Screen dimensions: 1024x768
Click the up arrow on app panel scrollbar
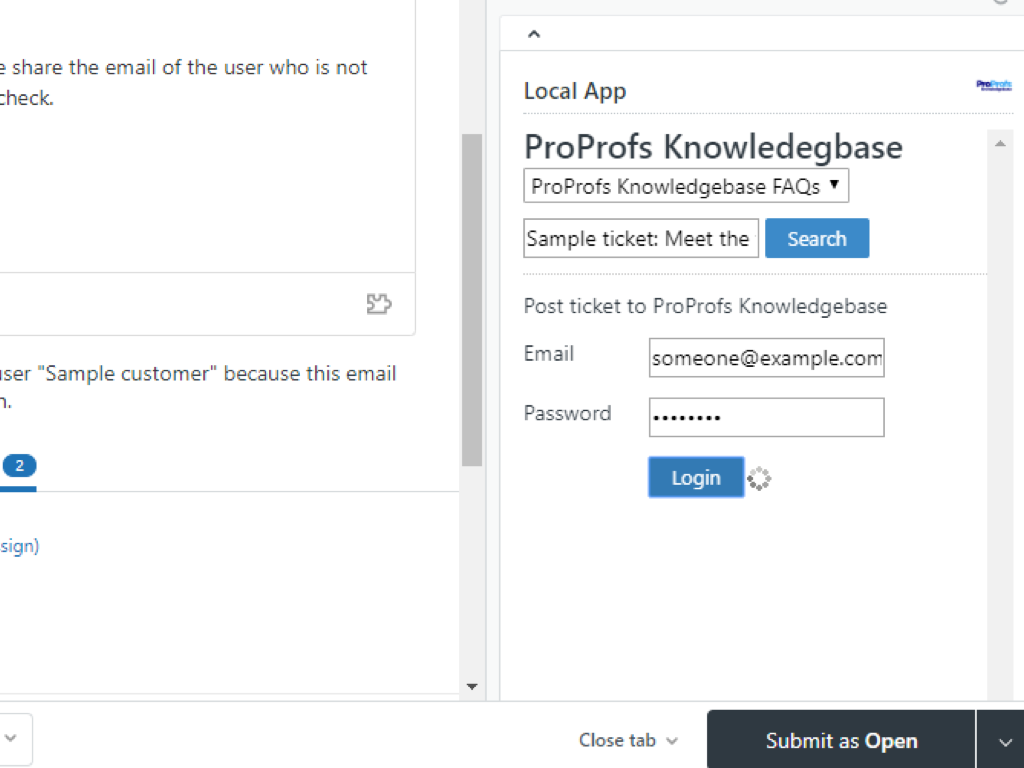click(999, 144)
